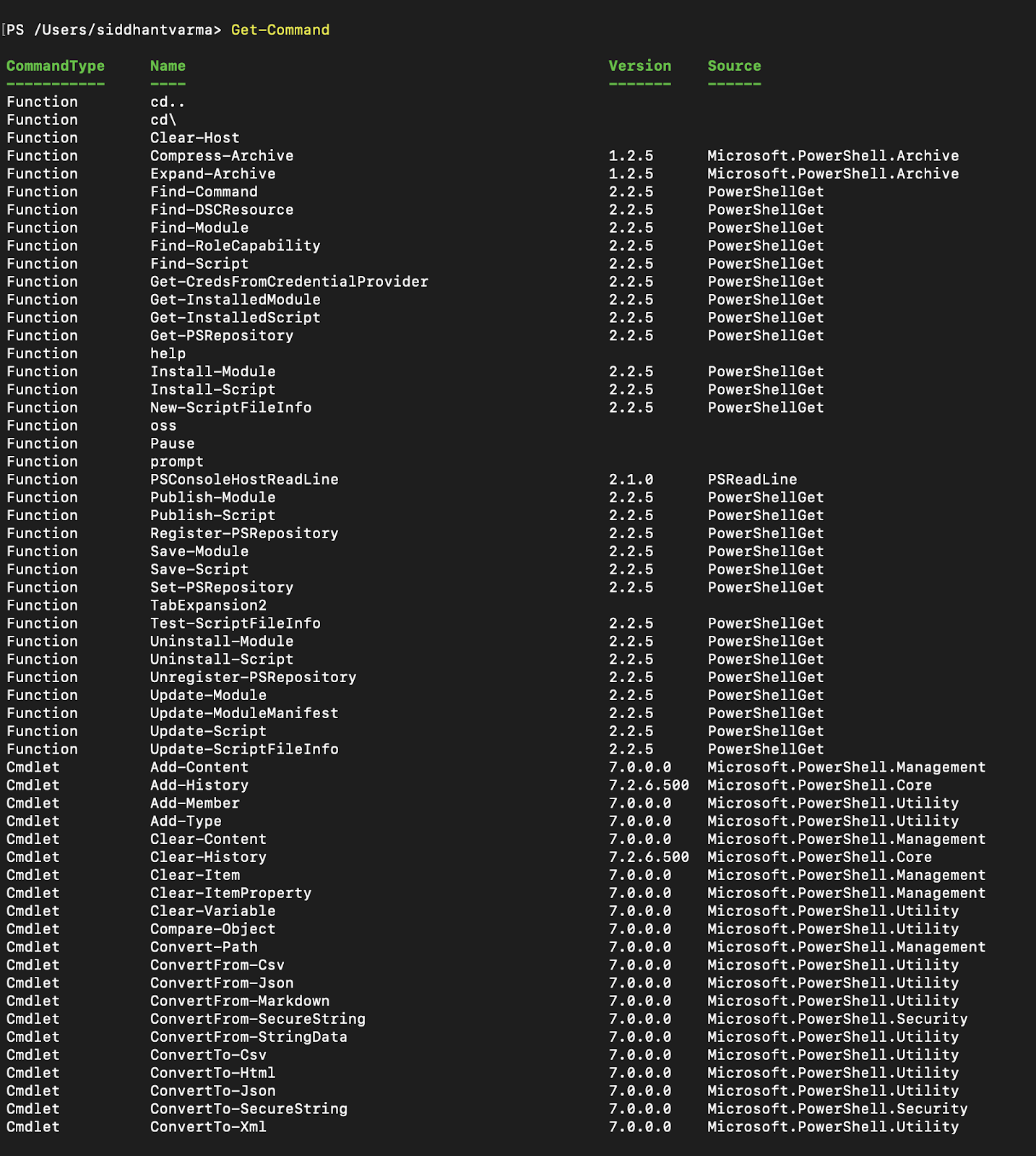Click the Clear-Host function name
1036x1156 pixels.
195,138
